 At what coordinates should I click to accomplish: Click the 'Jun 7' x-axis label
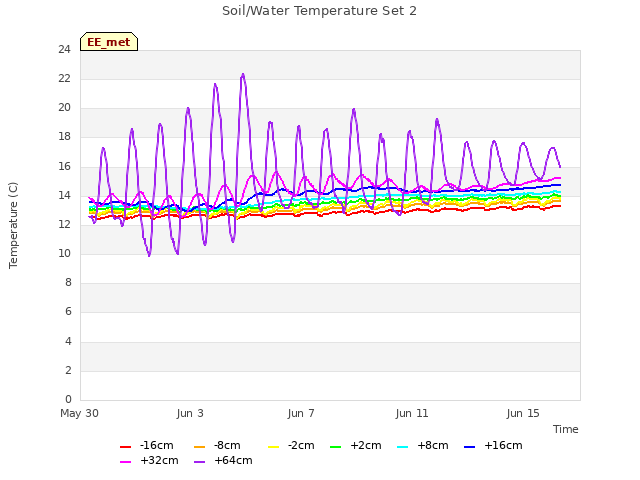coord(301,413)
